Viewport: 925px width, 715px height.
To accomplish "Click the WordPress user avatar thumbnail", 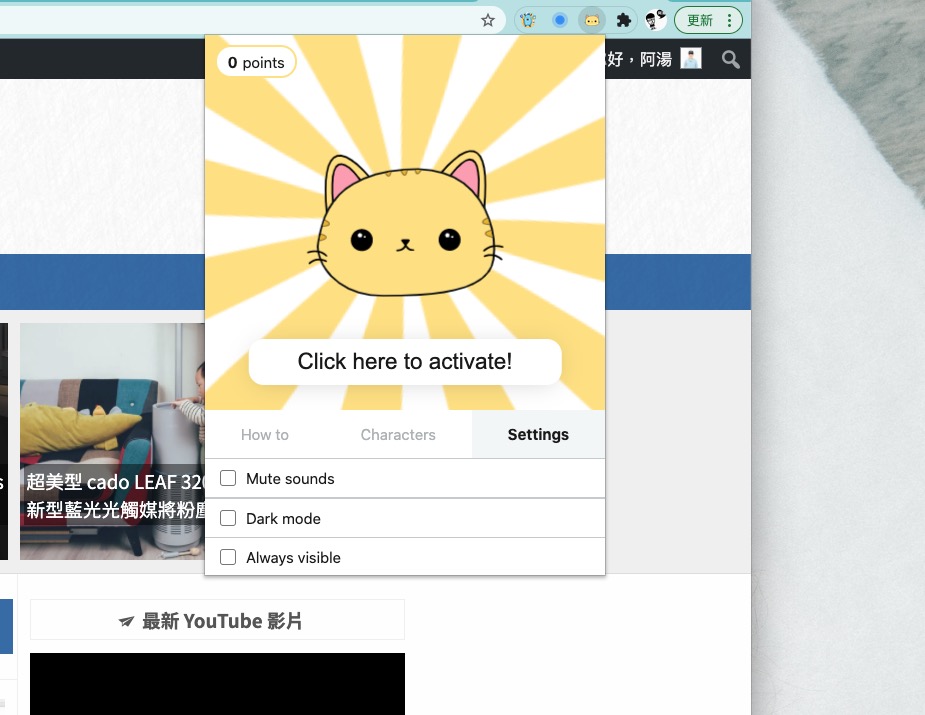I will (x=691, y=59).
